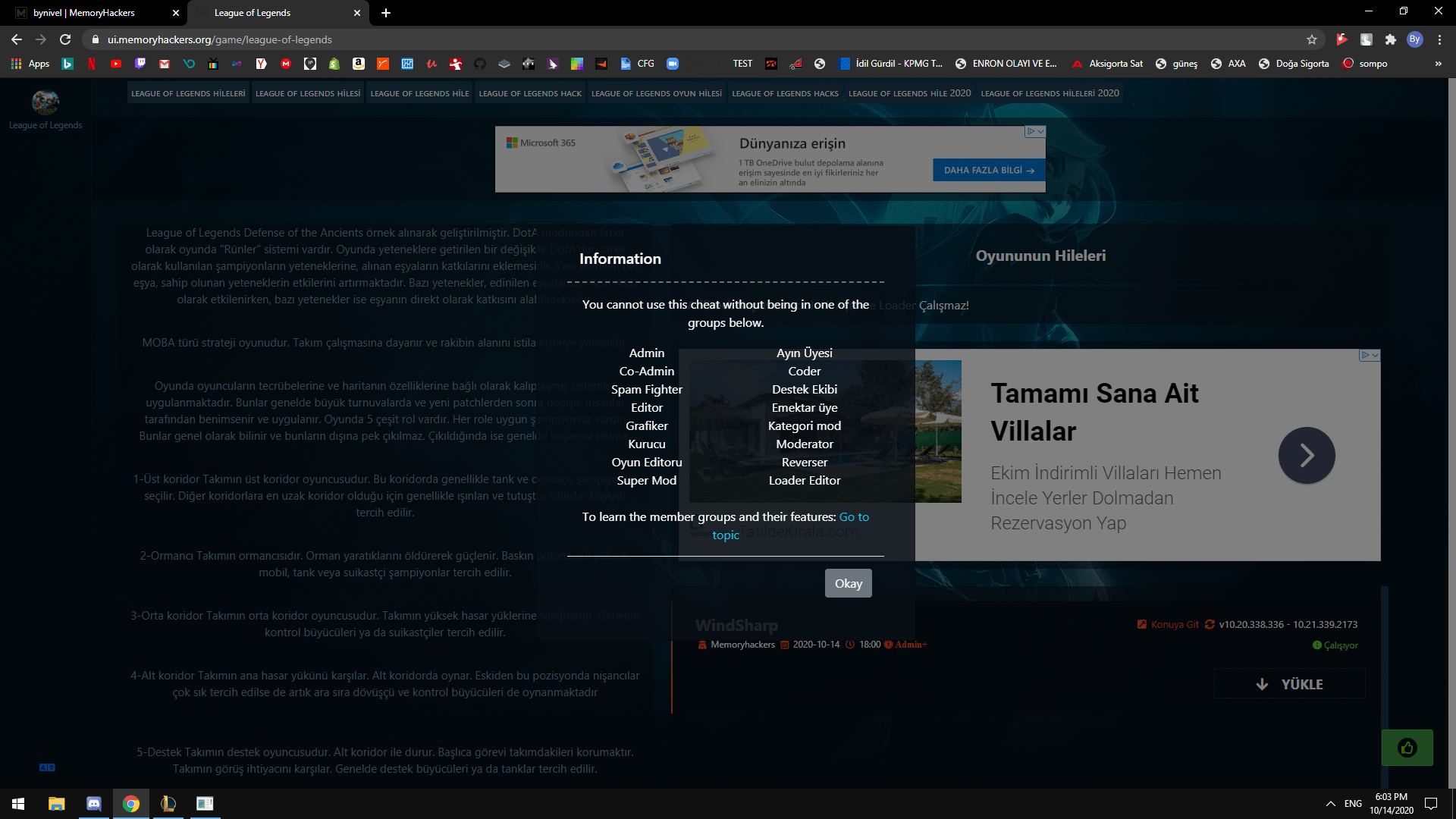Open Discord from the taskbar

pyautogui.click(x=94, y=804)
